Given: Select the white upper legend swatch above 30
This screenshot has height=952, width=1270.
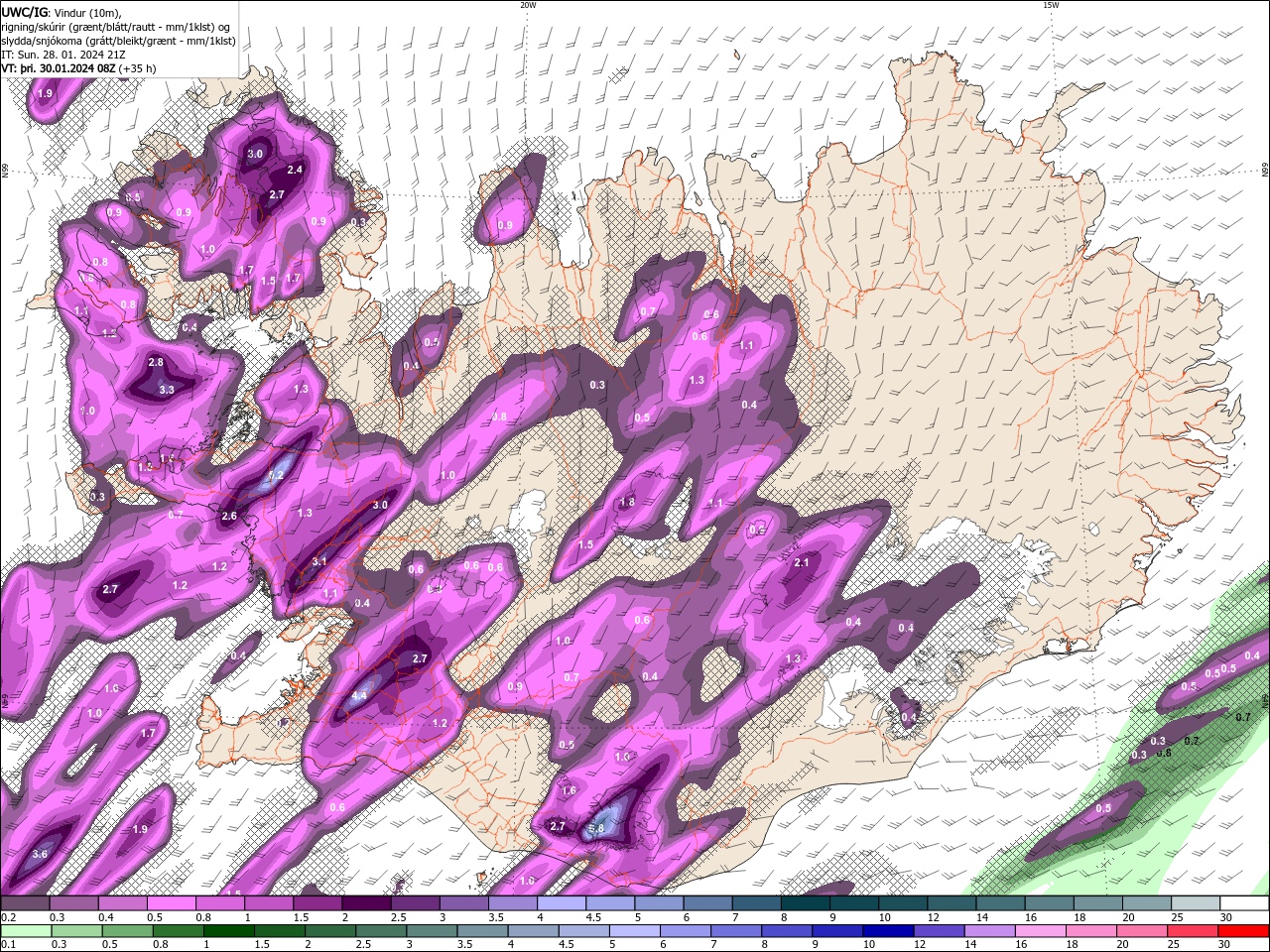Looking at the screenshot, I should (1245, 903).
